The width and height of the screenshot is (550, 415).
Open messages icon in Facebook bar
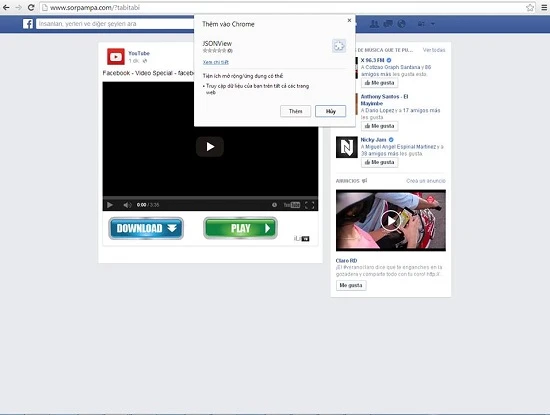coord(388,24)
